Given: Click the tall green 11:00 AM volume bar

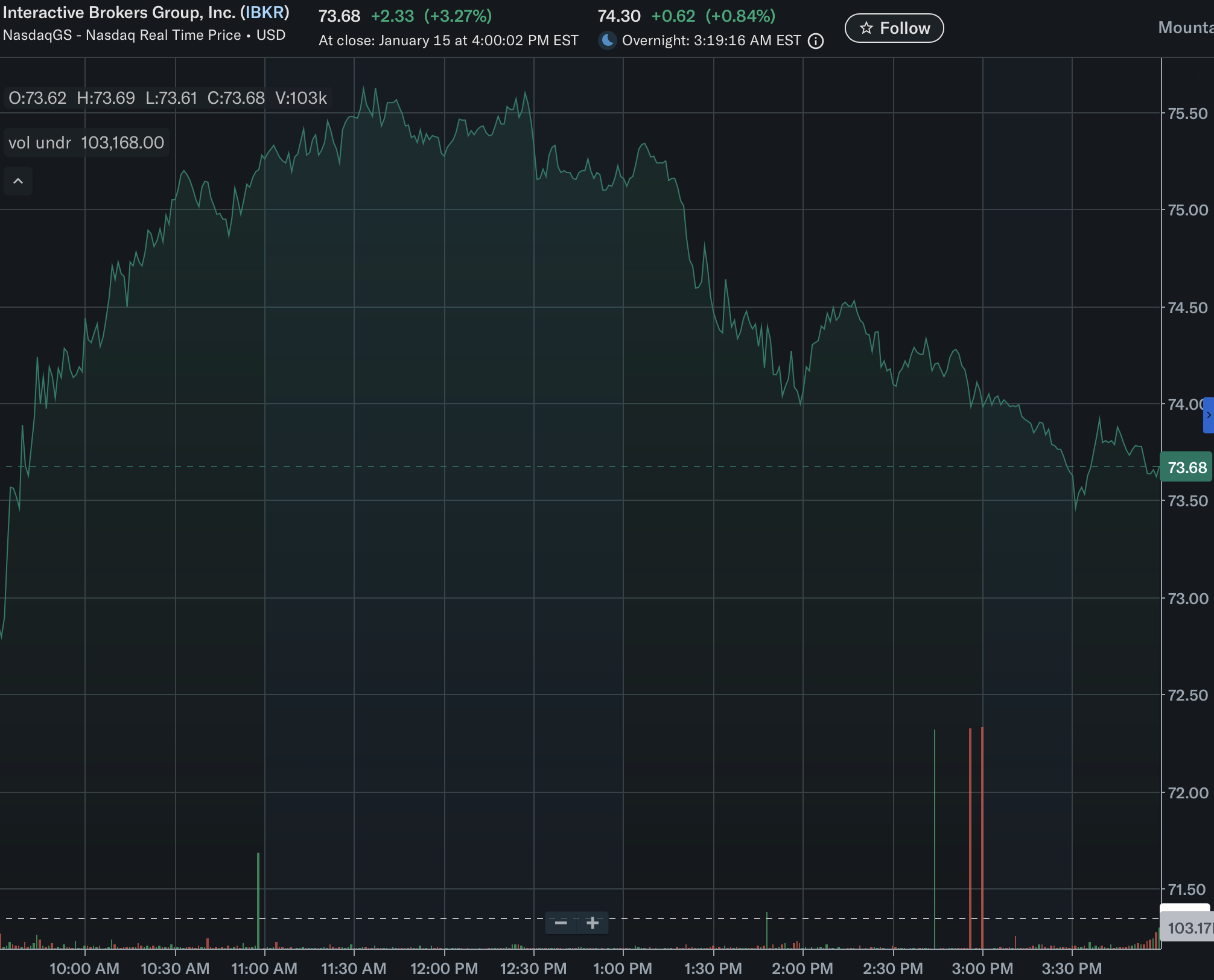Looking at the screenshot, I should (258, 899).
